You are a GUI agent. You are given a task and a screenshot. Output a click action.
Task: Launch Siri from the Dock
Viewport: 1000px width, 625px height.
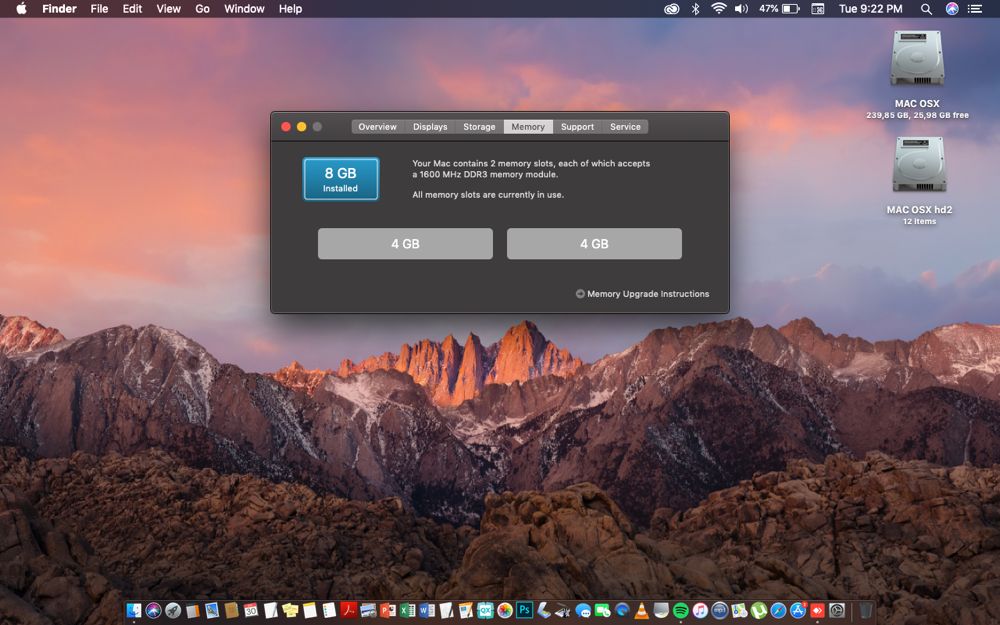coord(154,610)
